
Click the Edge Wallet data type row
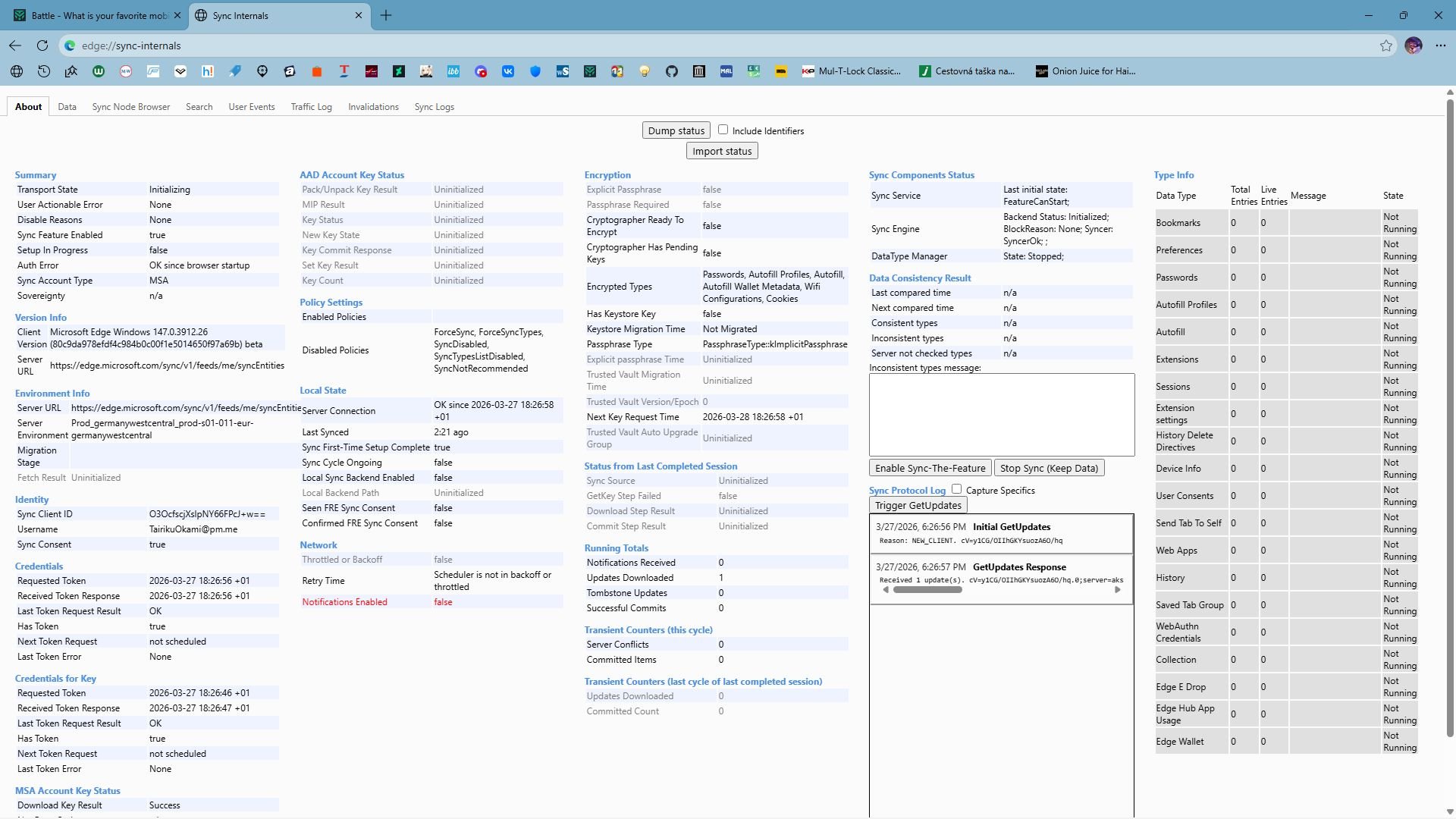pos(1286,742)
